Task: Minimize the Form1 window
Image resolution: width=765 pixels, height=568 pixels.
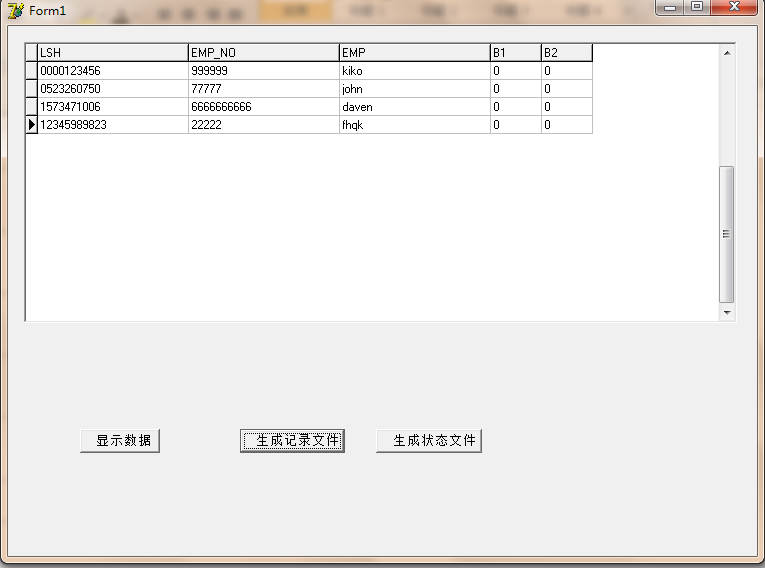Action: pyautogui.click(x=670, y=7)
